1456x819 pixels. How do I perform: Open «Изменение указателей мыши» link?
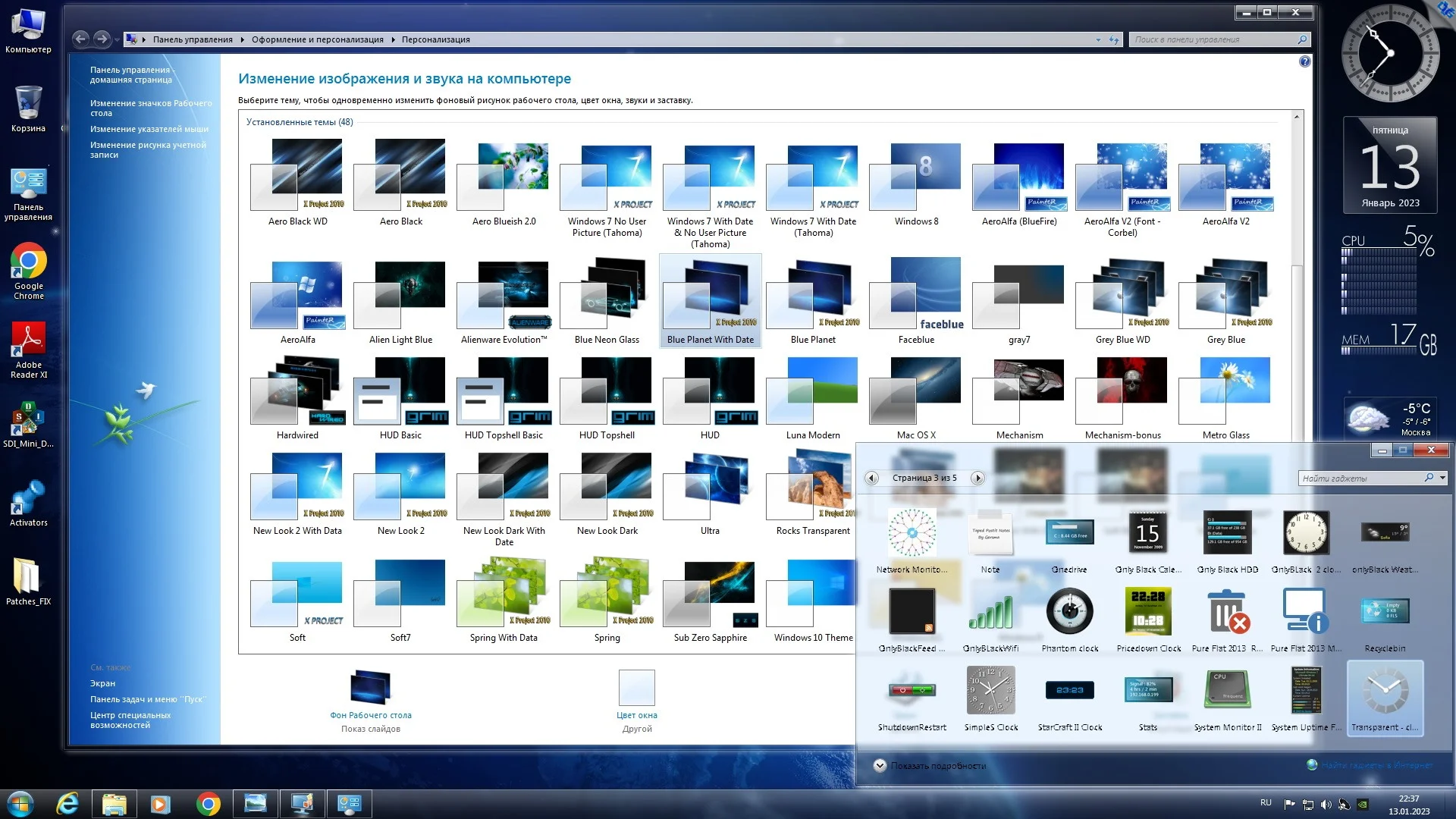[149, 129]
